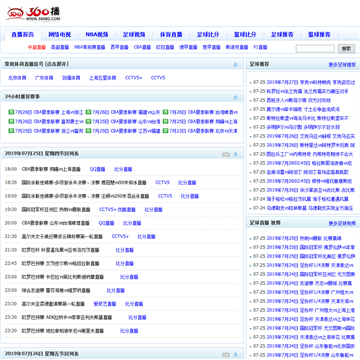Select the 足球推荐 tab
The height and width of the screenshot is (360, 360).
click(x=282, y=35)
